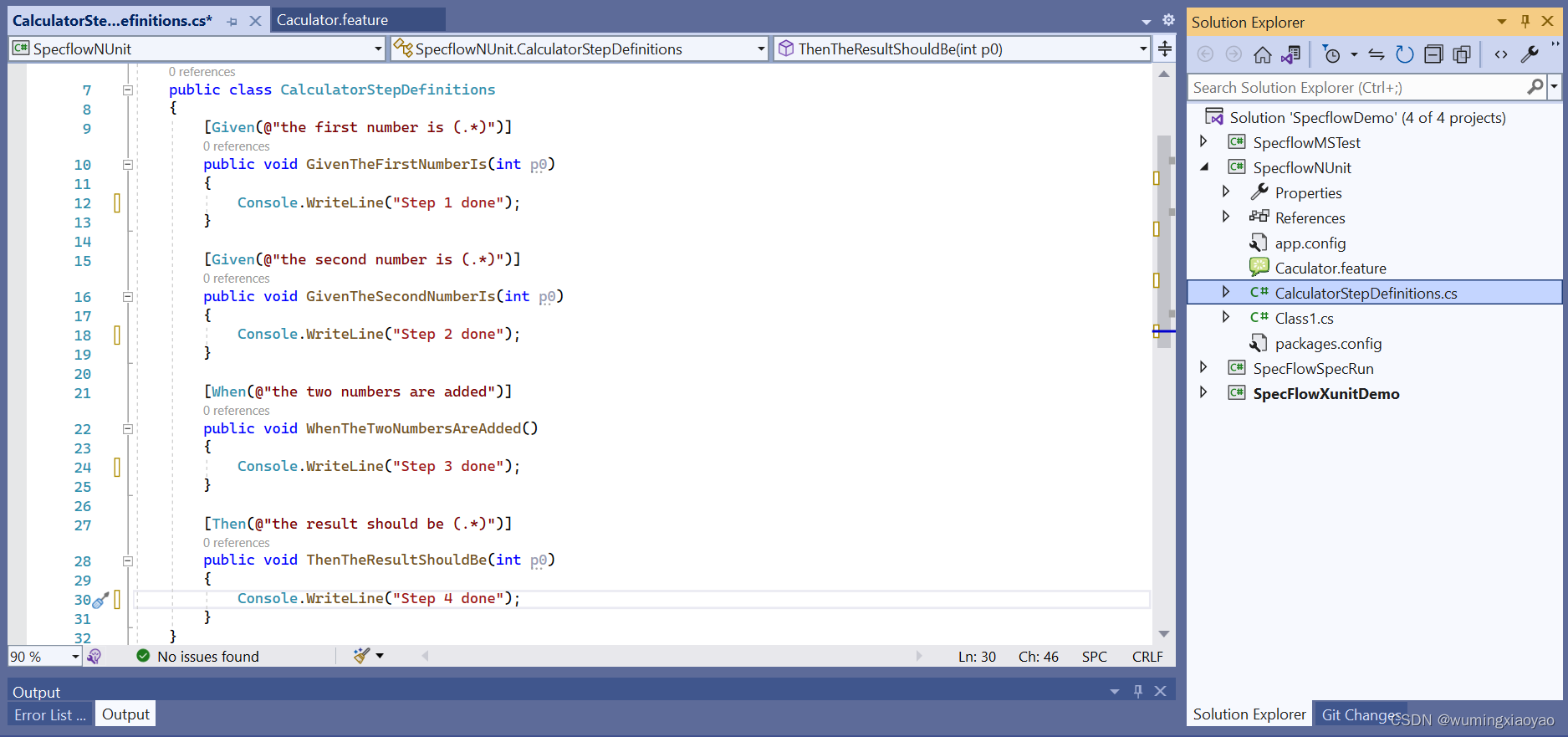
Task: Expand the SpecFlowSpecRun project
Action: (x=1203, y=367)
